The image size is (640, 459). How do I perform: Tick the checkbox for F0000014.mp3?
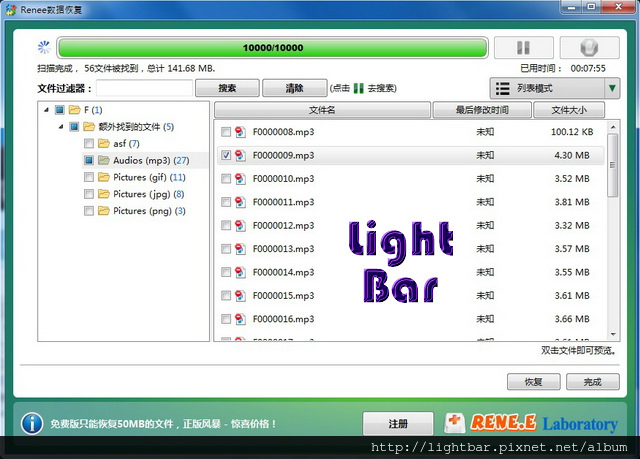tap(226, 272)
